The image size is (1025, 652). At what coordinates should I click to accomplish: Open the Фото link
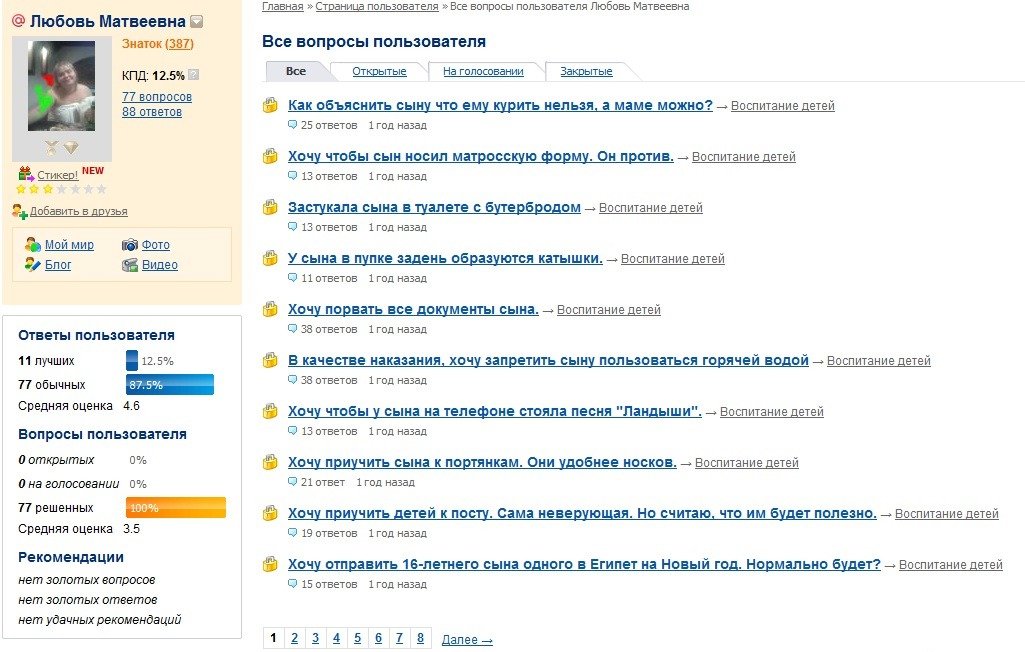pyautogui.click(x=156, y=245)
